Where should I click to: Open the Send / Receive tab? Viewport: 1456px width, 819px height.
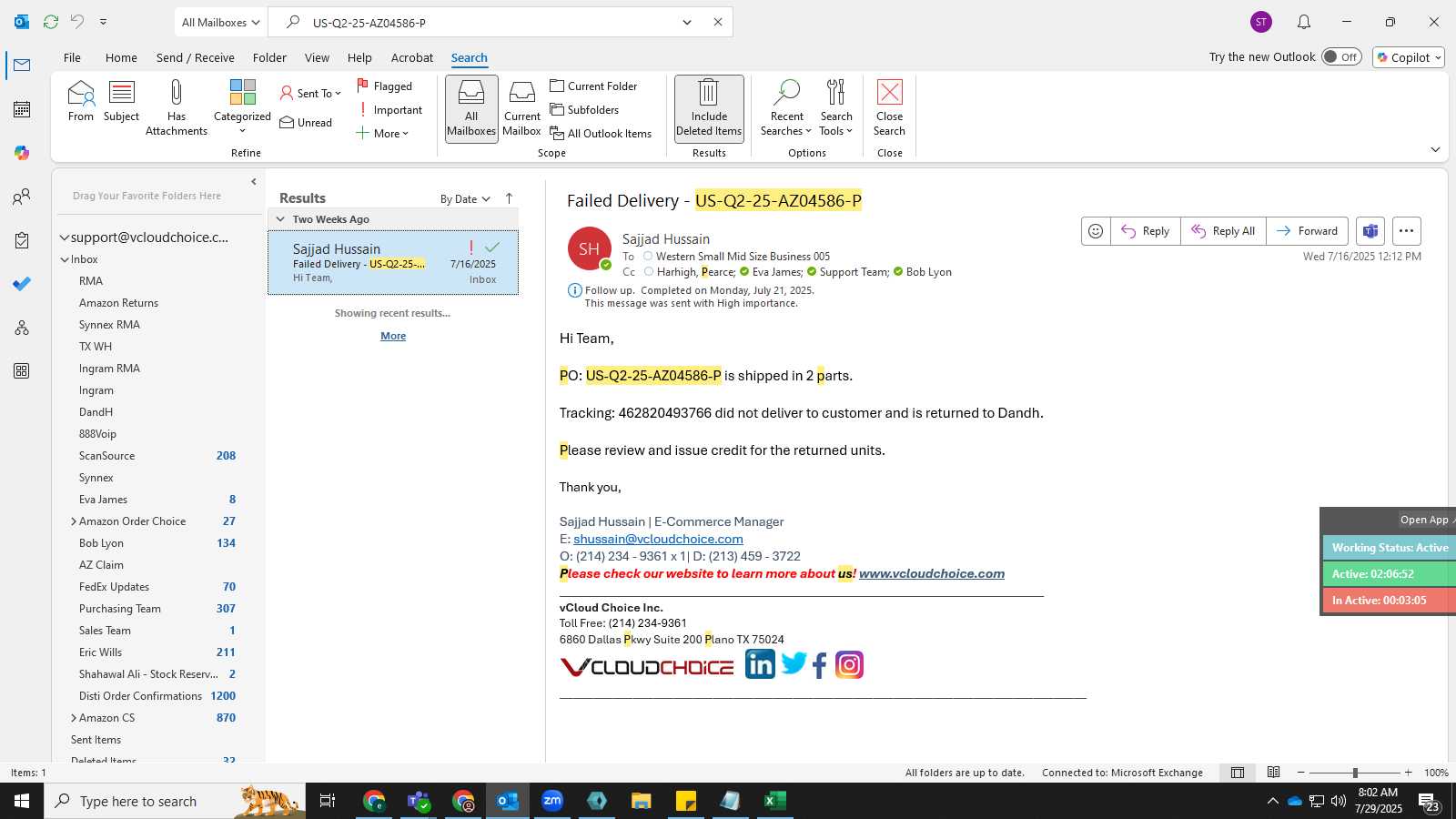click(195, 57)
